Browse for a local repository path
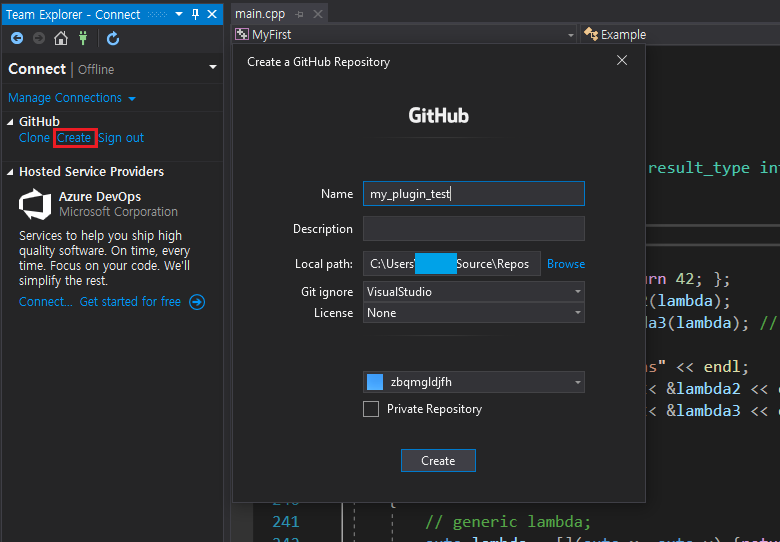 (566, 264)
